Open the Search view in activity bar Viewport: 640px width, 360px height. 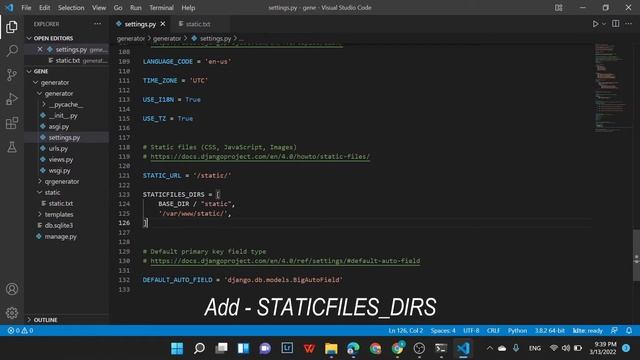coord(12,51)
